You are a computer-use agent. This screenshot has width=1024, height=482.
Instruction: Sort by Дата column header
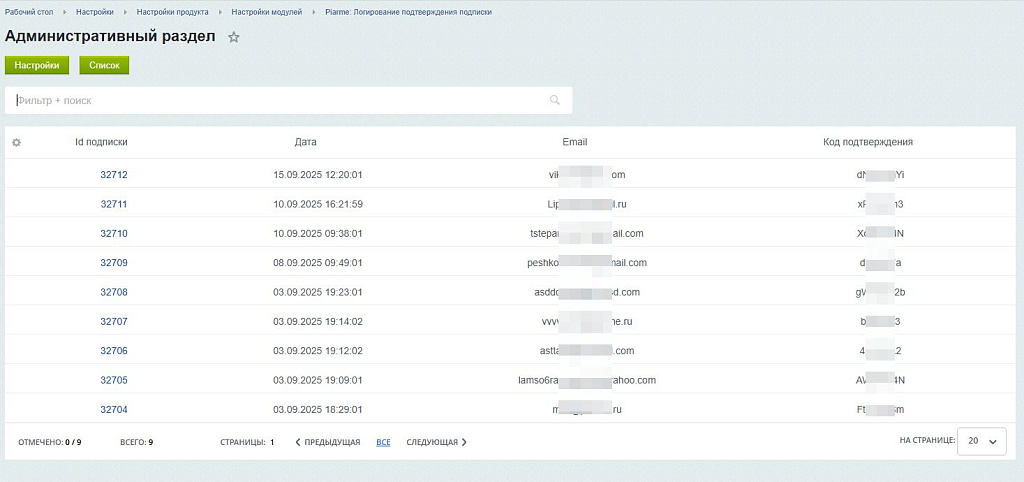(x=306, y=142)
